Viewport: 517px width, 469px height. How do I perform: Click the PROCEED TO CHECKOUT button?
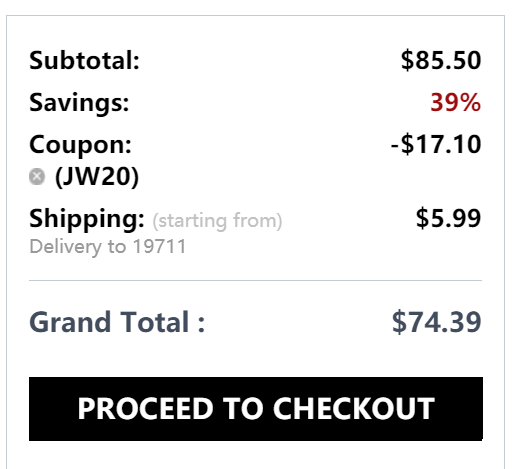[256, 409]
